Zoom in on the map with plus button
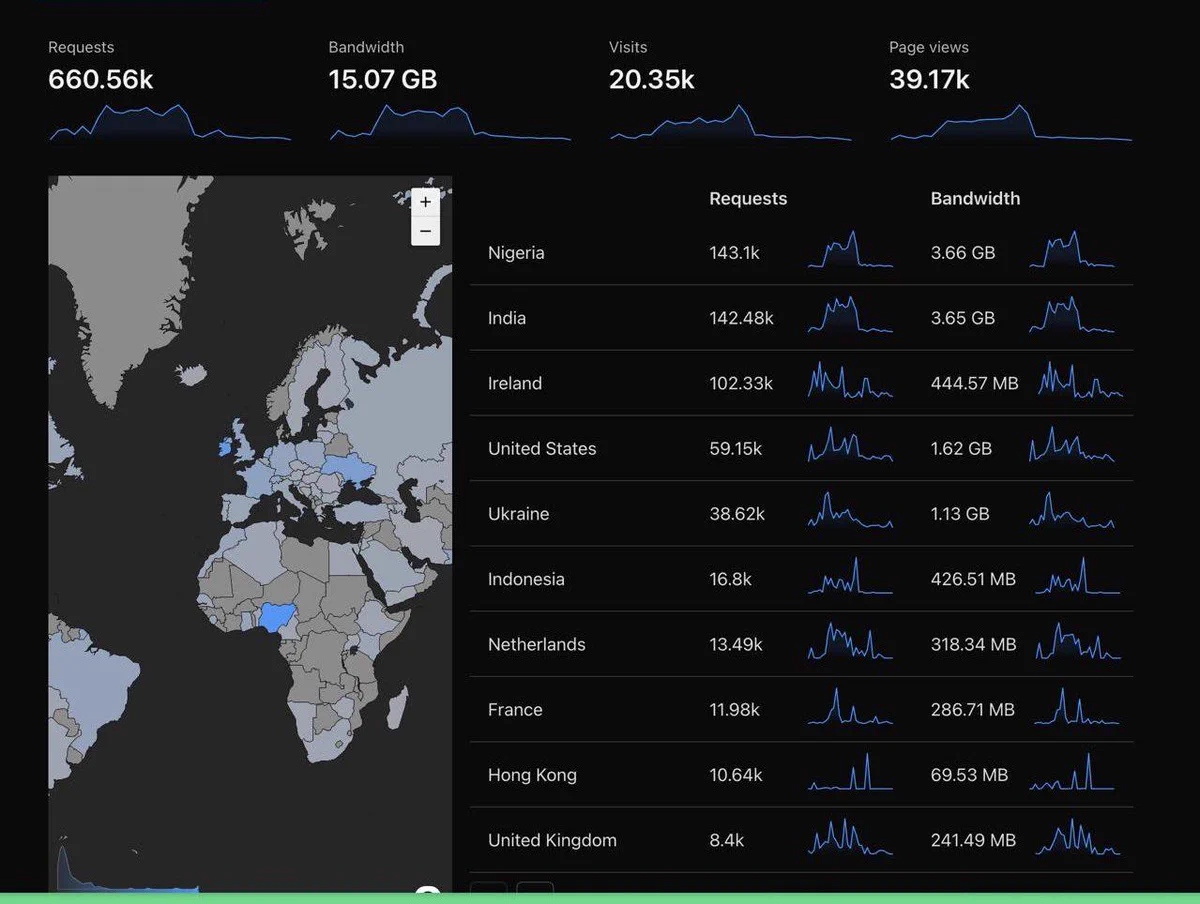The width and height of the screenshot is (1200, 904). tap(425, 202)
